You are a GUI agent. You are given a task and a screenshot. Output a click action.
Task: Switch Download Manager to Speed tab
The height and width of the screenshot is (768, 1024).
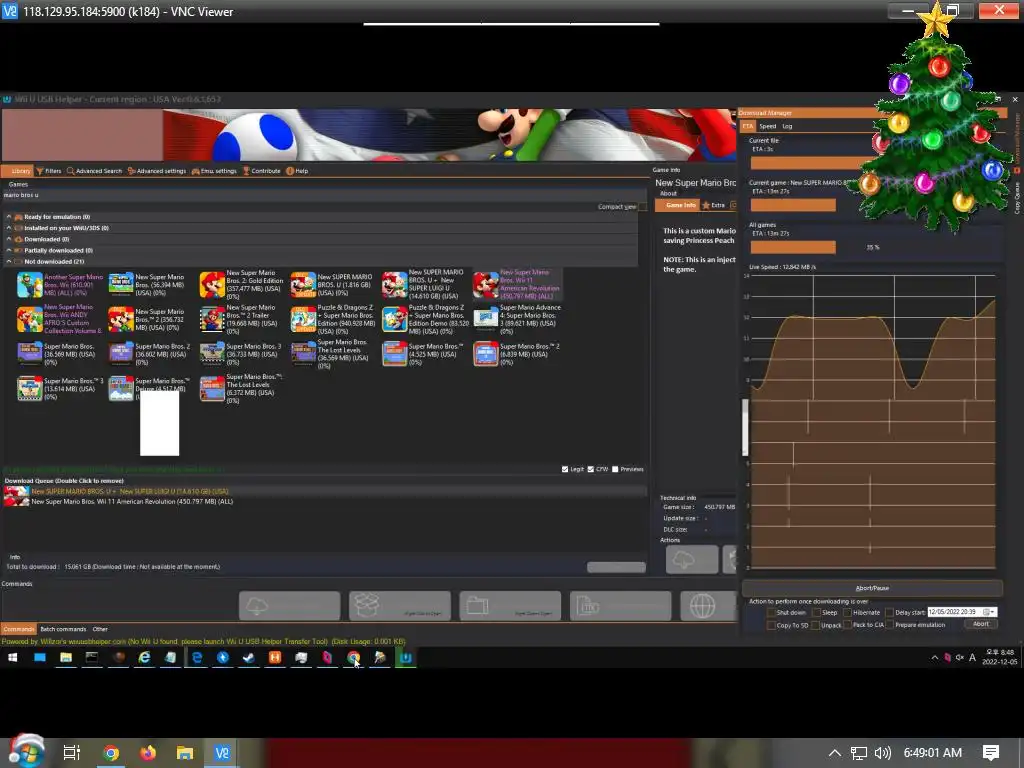(768, 126)
